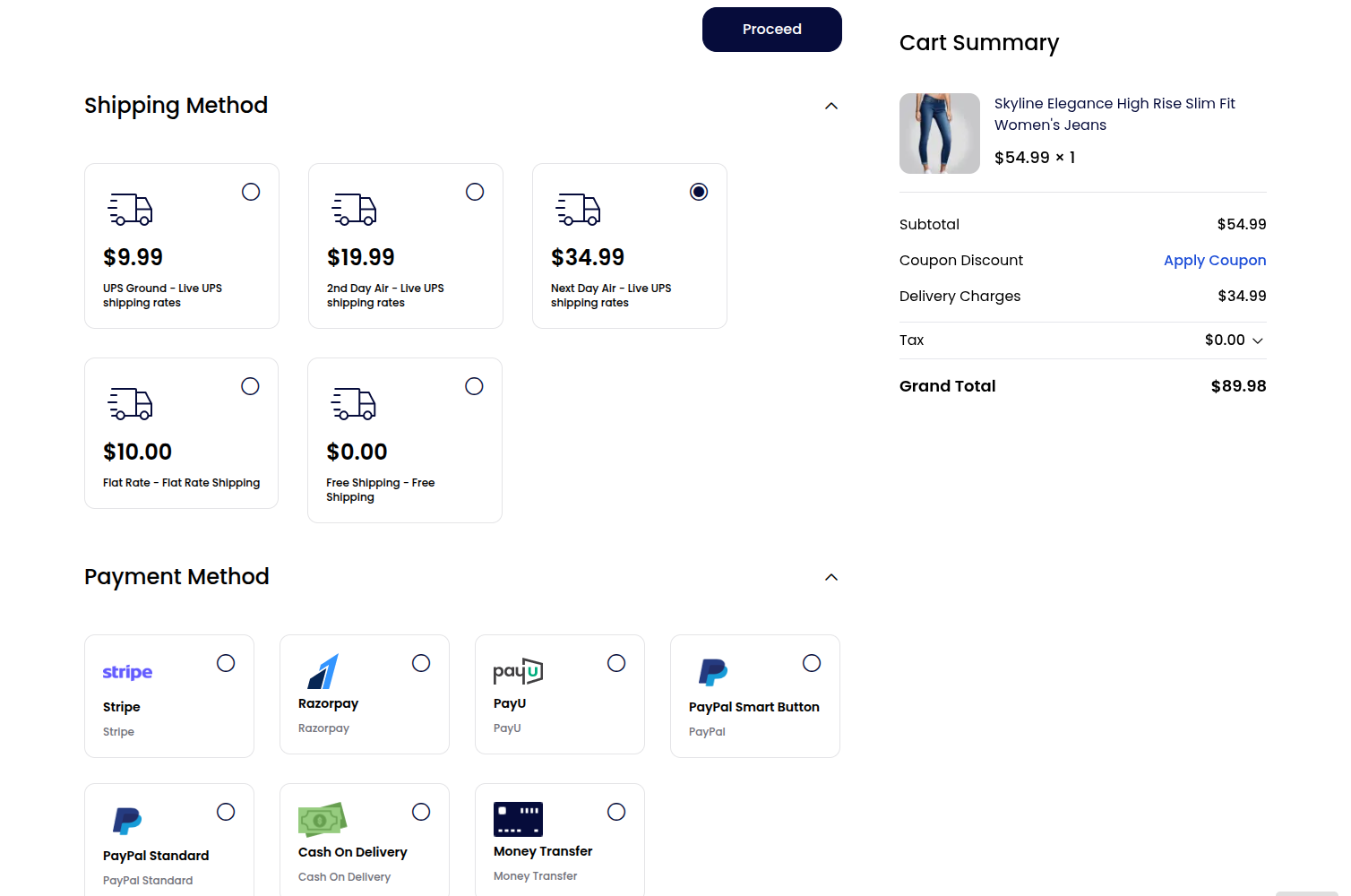This screenshot has width=1351, height=896.
Task: Choose PayPal Smart Button radio button
Action: click(x=812, y=663)
